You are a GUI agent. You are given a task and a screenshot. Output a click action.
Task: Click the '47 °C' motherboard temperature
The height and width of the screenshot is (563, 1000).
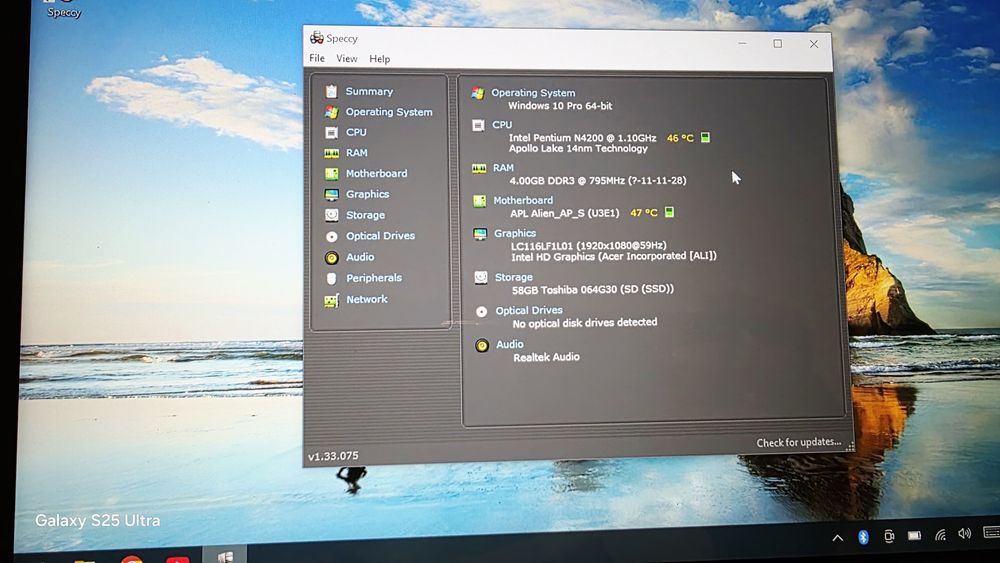[643, 213]
